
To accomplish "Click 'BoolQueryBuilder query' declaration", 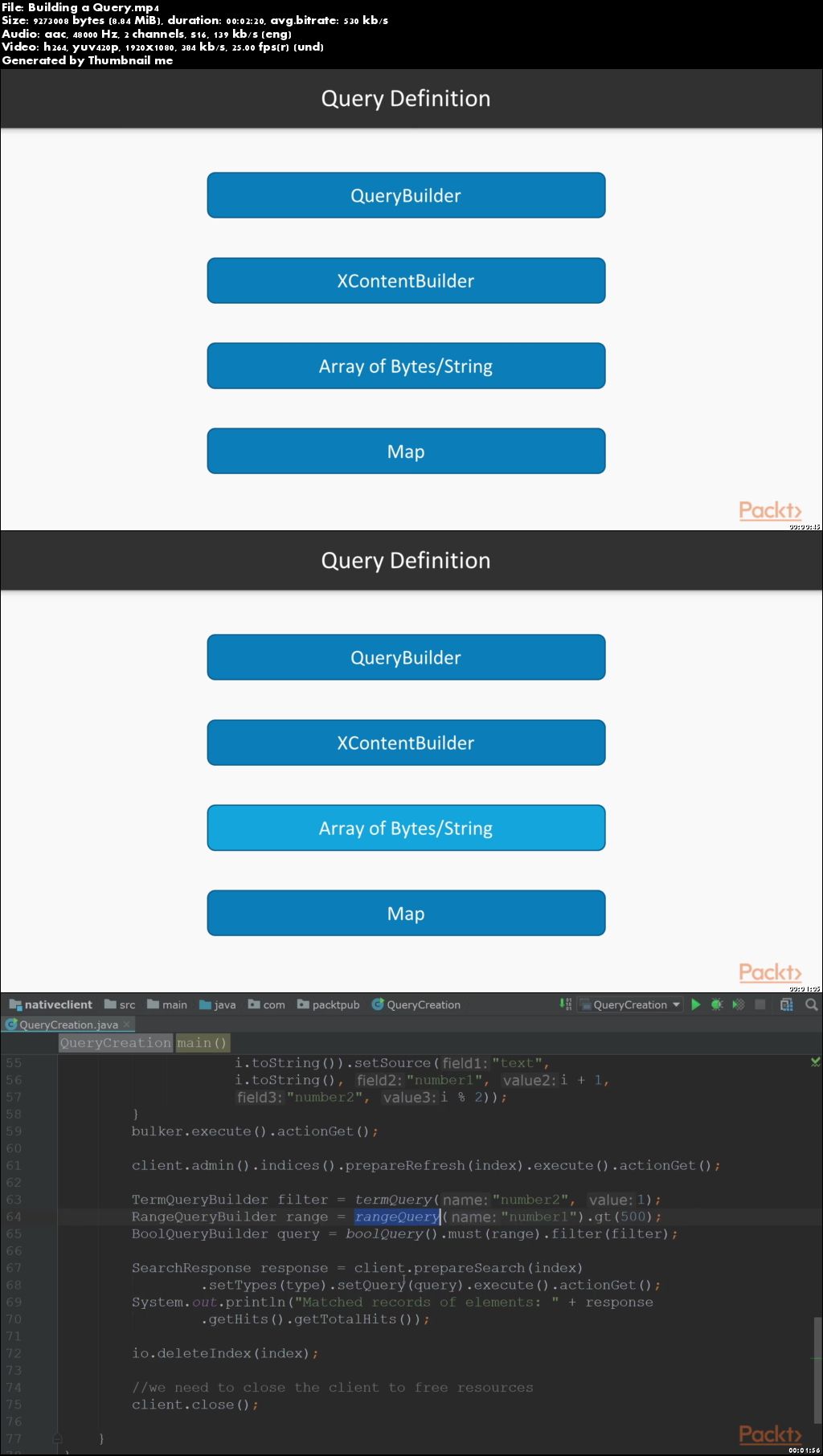I will (226, 1233).
